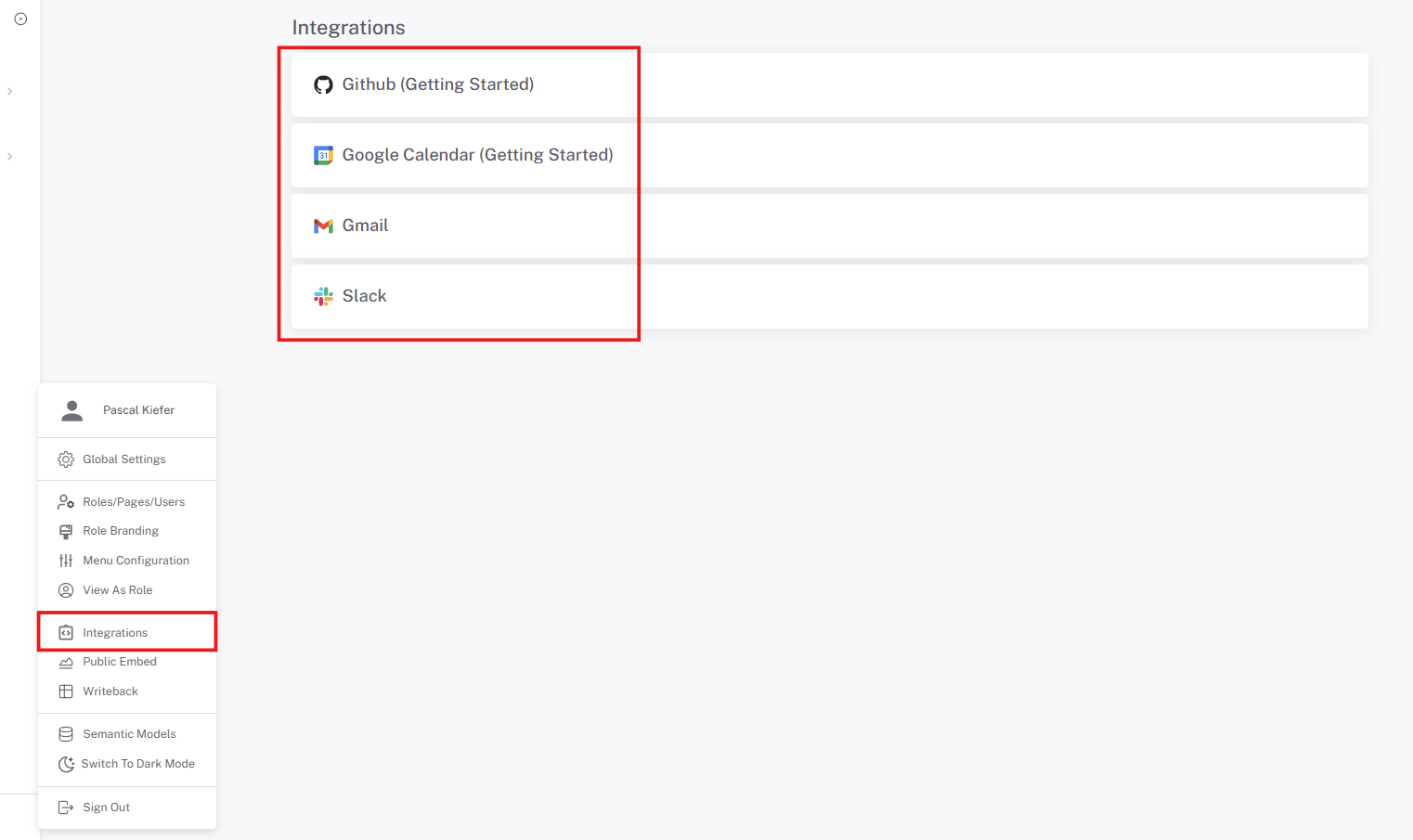Open Menu Configuration

pyautogui.click(x=136, y=560)
